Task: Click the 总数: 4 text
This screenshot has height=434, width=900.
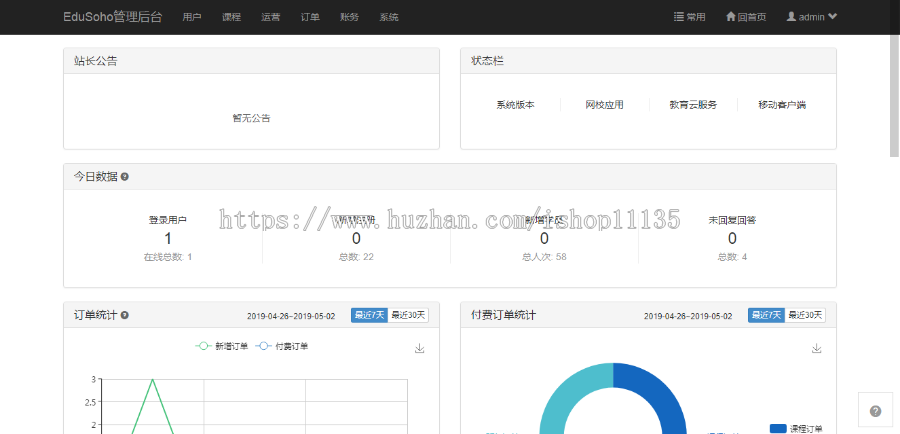Action: (732, 257)
